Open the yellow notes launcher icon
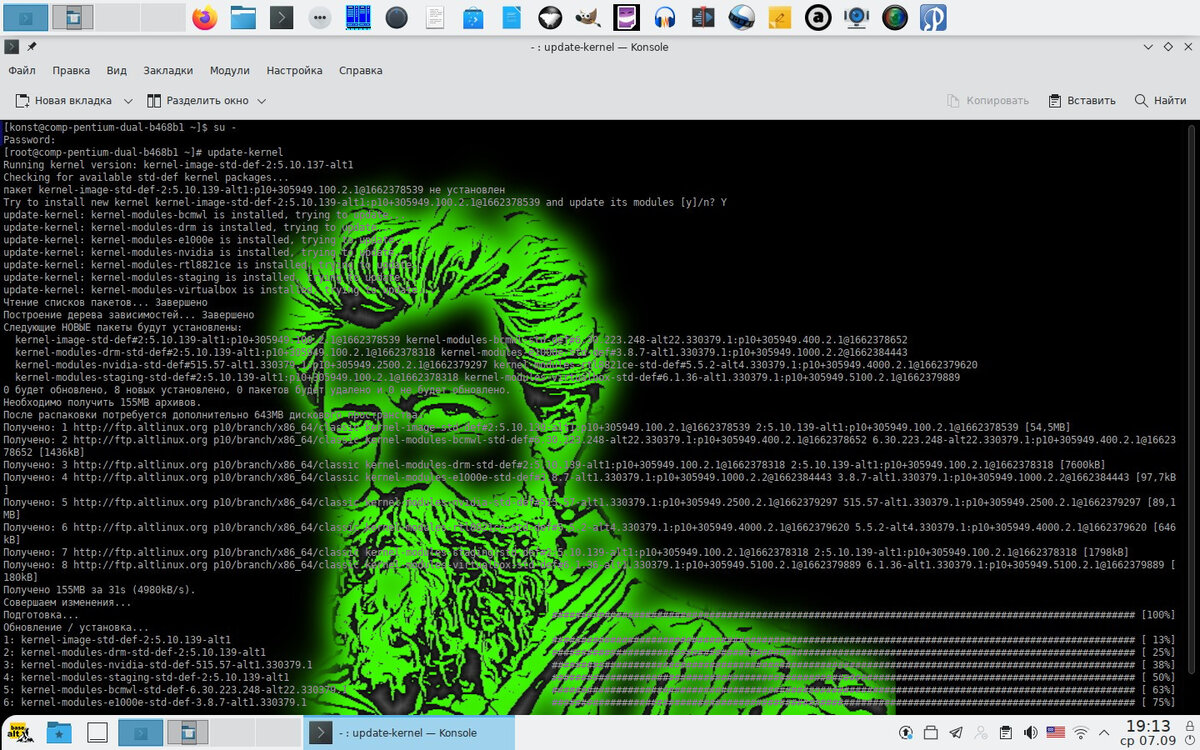The height and width of the screenshot is (750, 1200). coord(780,17)
